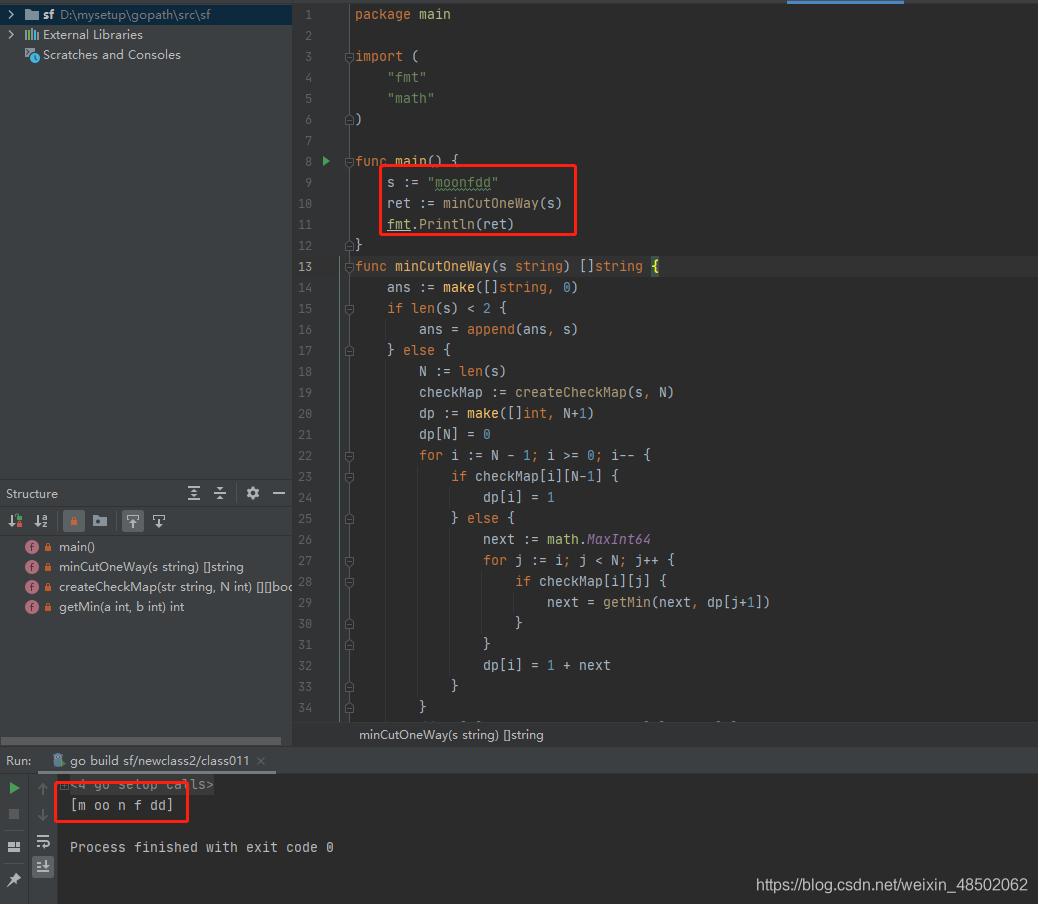The width and height of the screenshot is (1038, 904).
Task: Collapse the if checkMap[i][j] fold marker
Action: pos(349,582)
